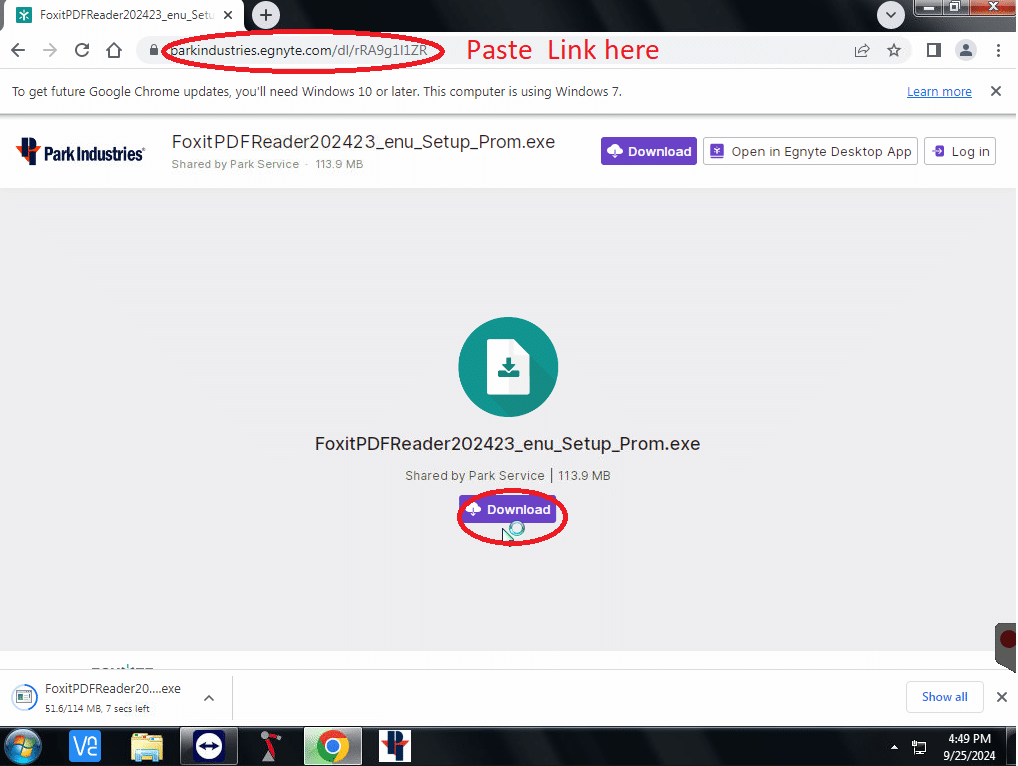Open the Chrome profile avatar

click(x=966, y=50)
